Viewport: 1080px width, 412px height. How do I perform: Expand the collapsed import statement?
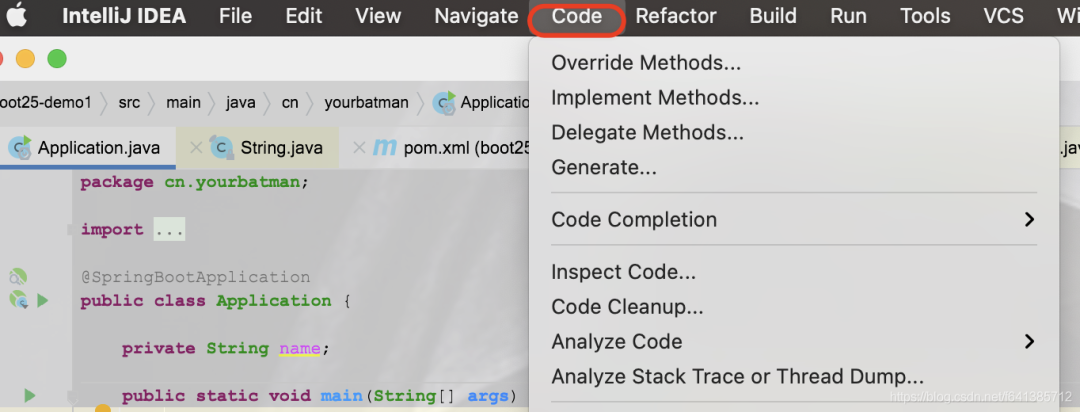169,229
